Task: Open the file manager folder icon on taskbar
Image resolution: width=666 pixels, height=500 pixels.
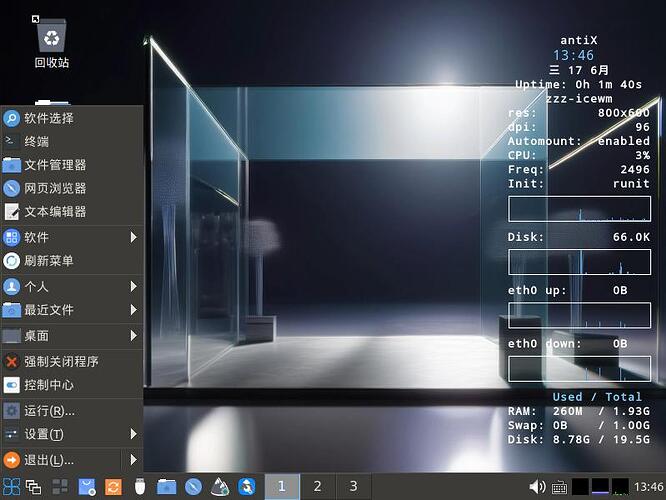Action: click(x=166, y=487)
